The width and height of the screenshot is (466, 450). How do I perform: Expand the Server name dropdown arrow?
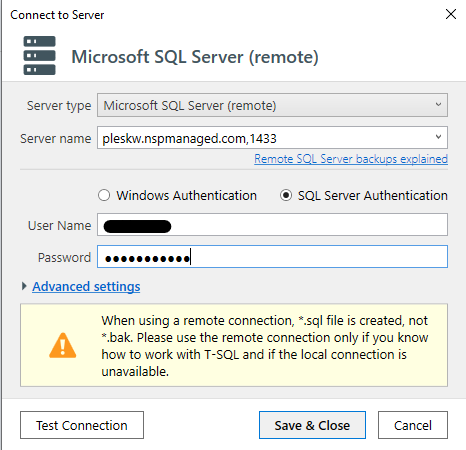click(438, 137)
